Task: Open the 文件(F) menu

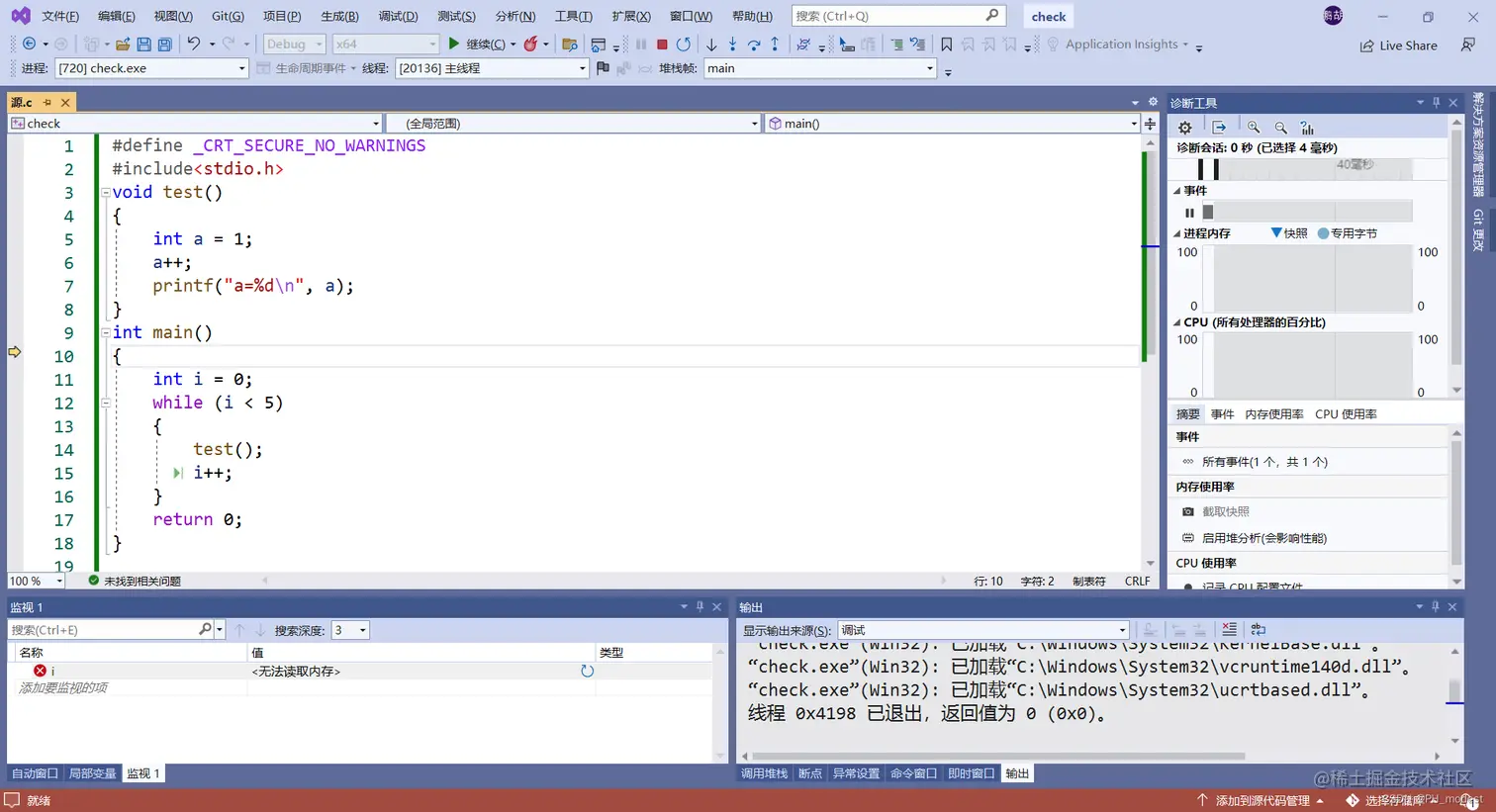Action: (60, 16)
